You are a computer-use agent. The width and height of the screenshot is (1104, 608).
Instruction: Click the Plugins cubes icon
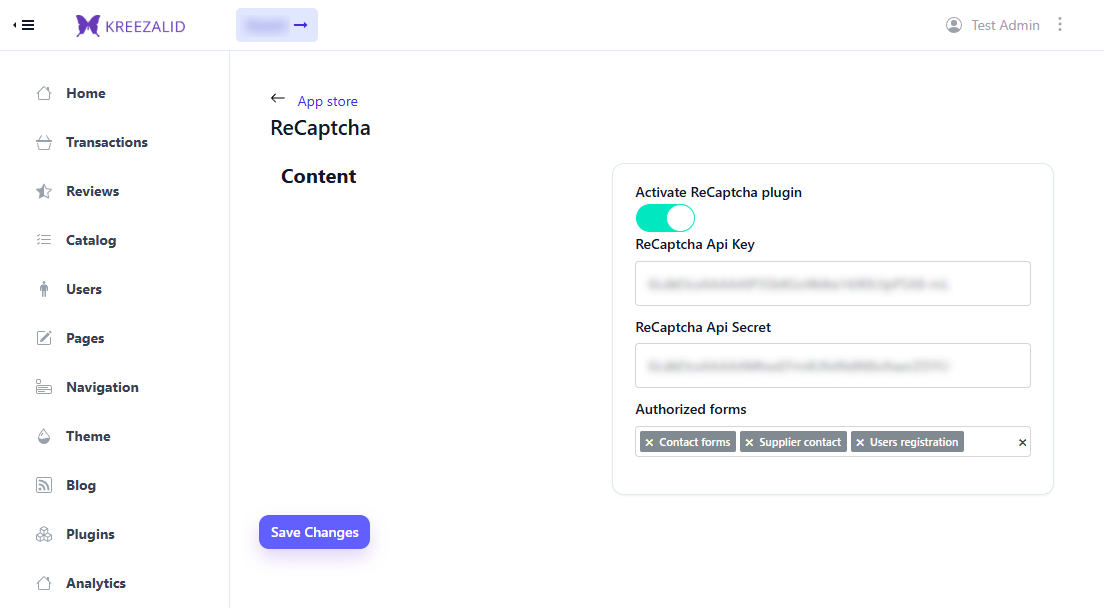pyautogui.click(x=44, y=534)
